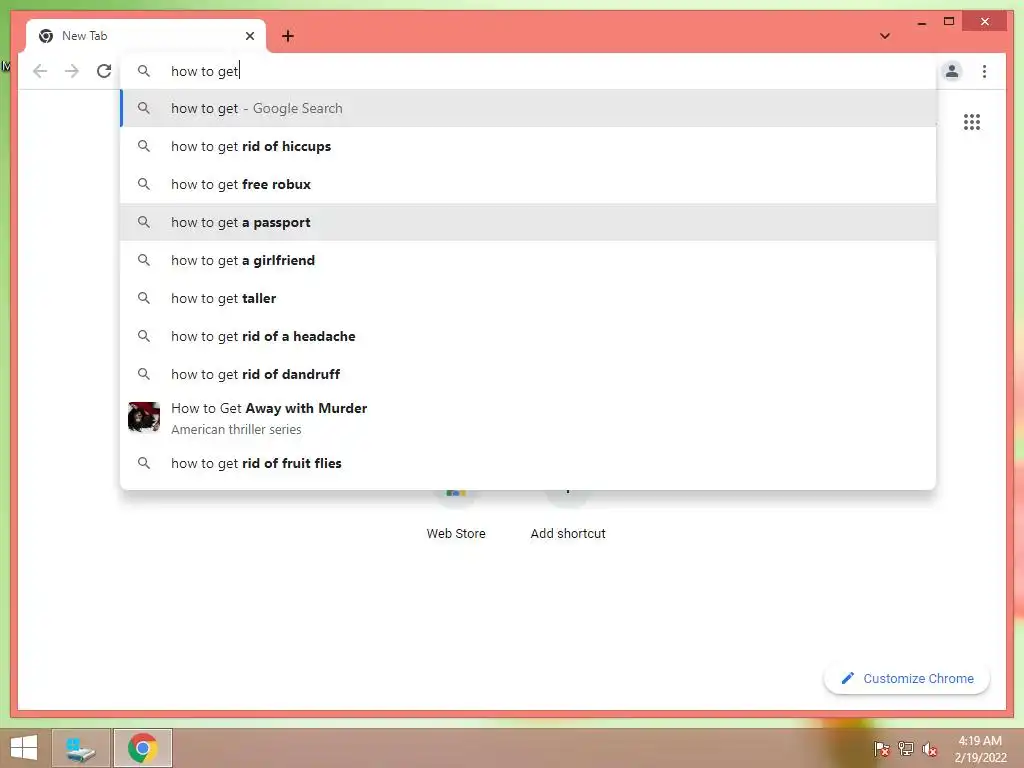
Task: Open the Windows Start button
Action: 24,748
